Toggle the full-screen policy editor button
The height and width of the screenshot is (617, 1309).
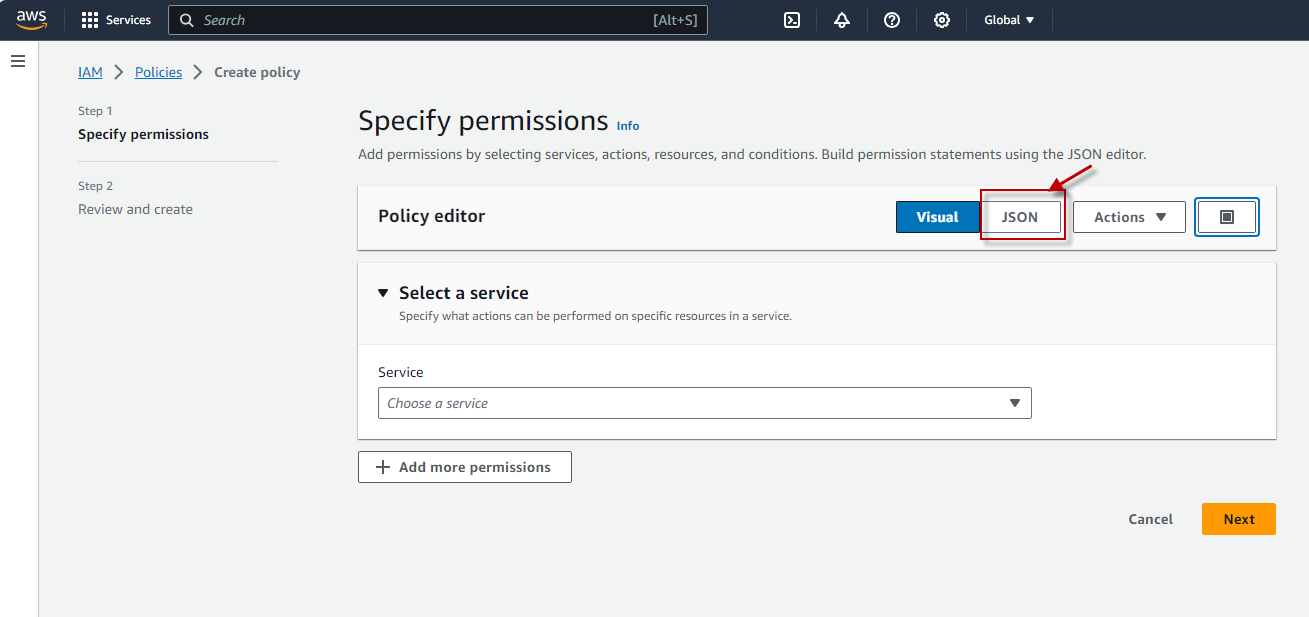(x=1227, y=217)
